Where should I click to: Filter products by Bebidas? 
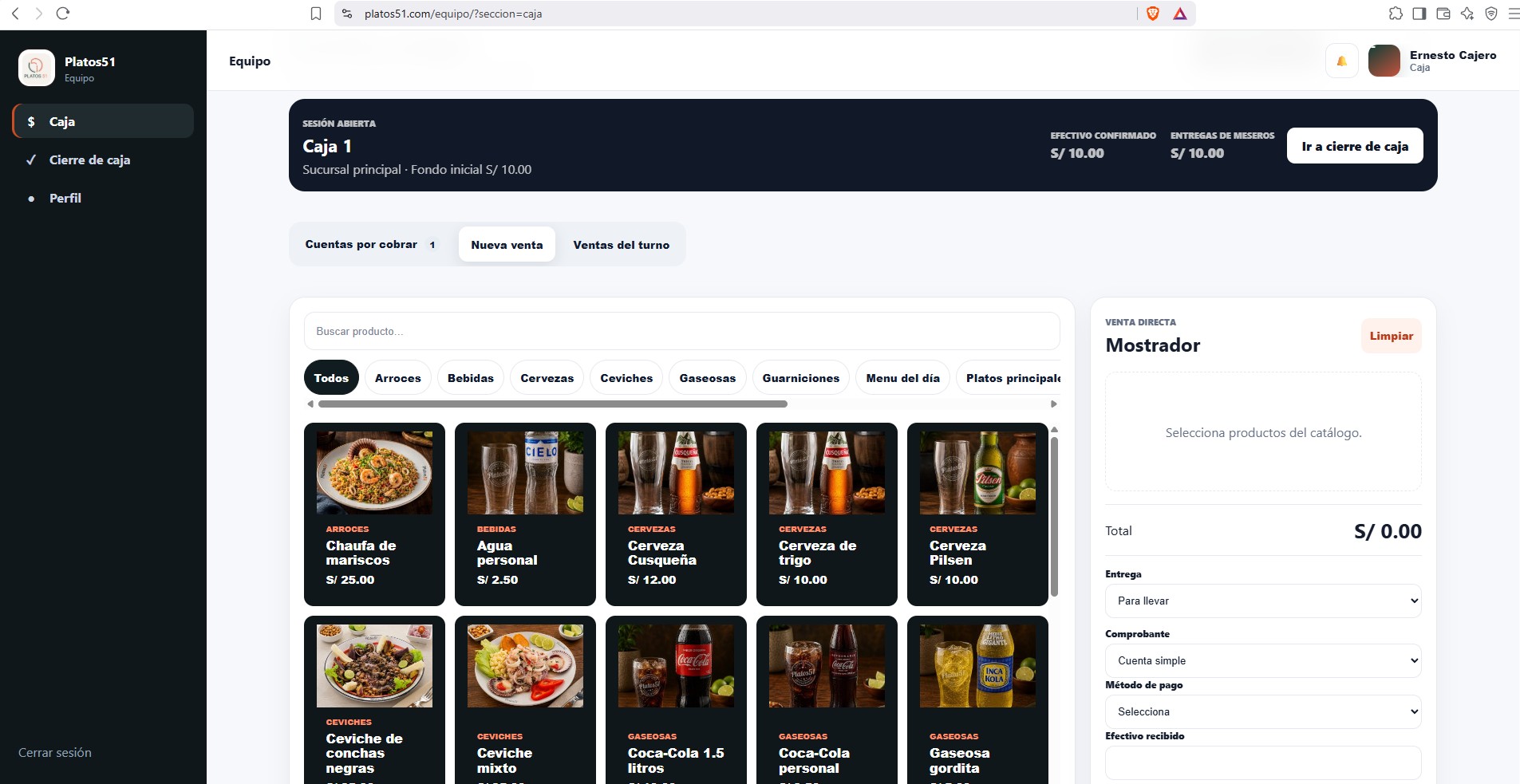click(x=471, y=378)
